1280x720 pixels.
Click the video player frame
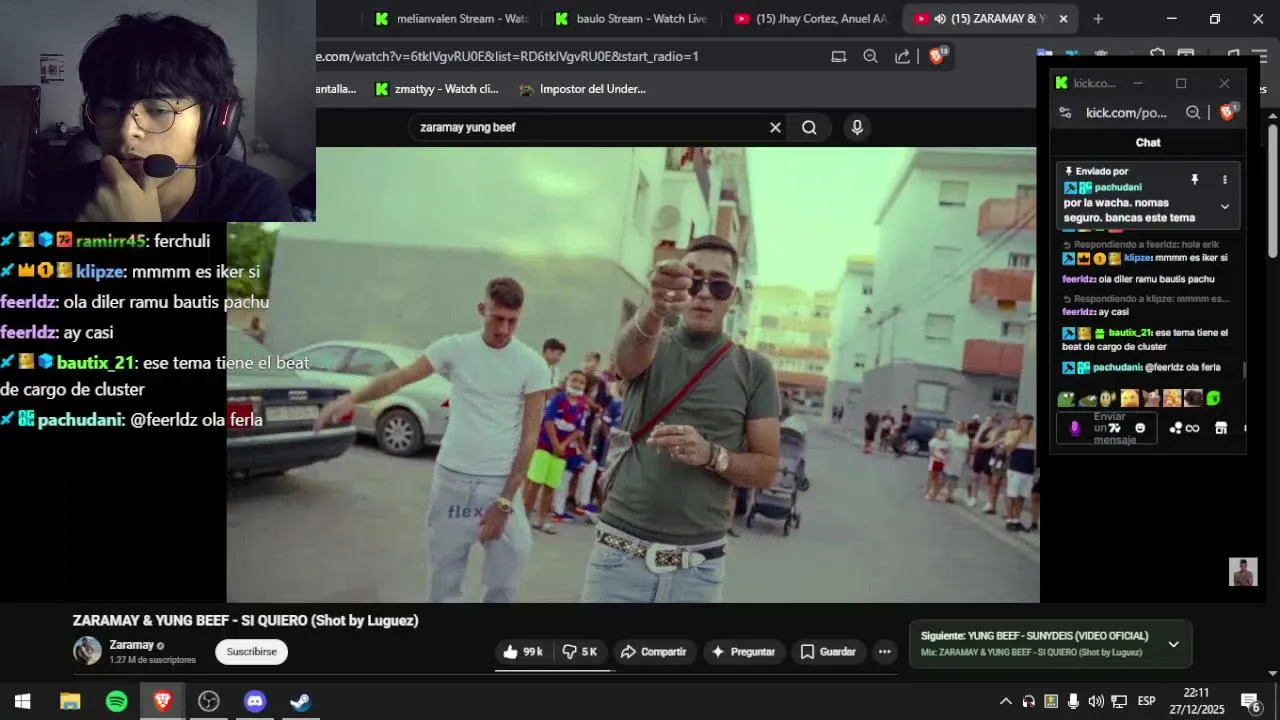tap(633, 375)
